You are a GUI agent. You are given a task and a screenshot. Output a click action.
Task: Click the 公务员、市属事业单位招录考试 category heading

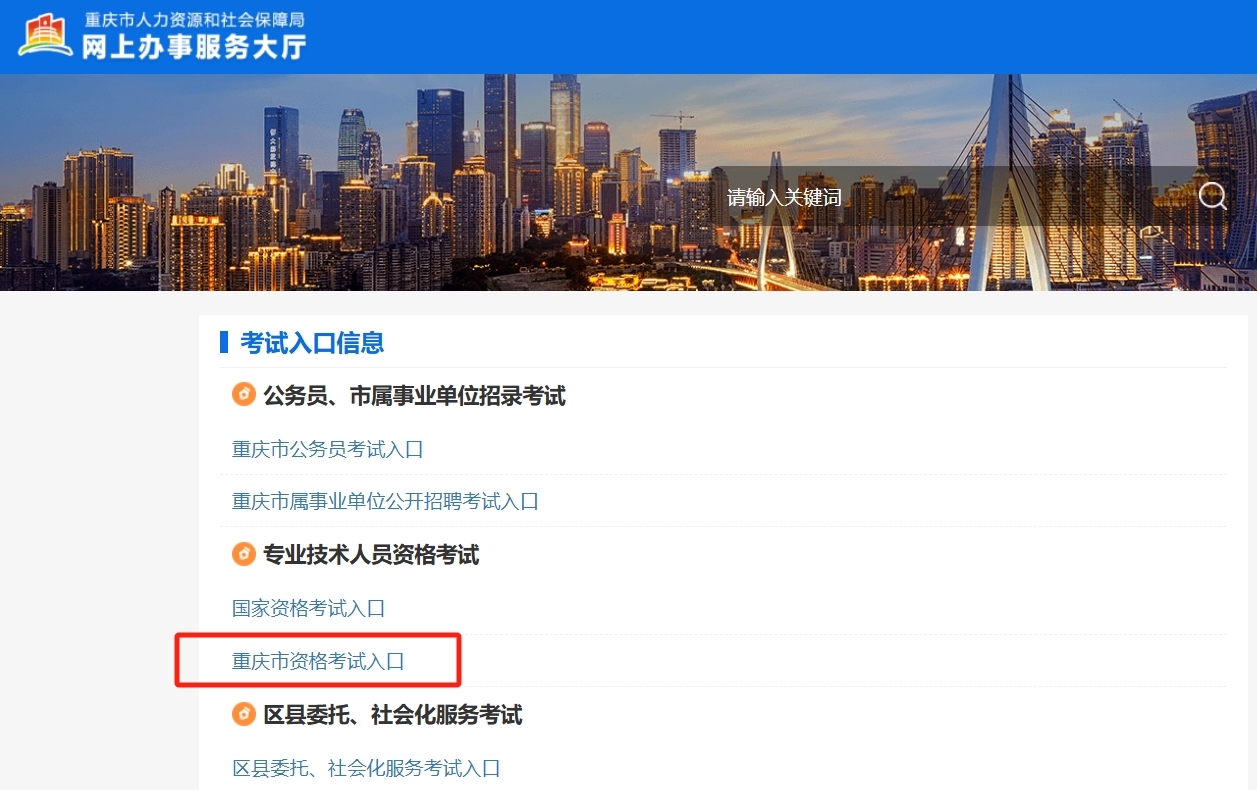(414, 396)
